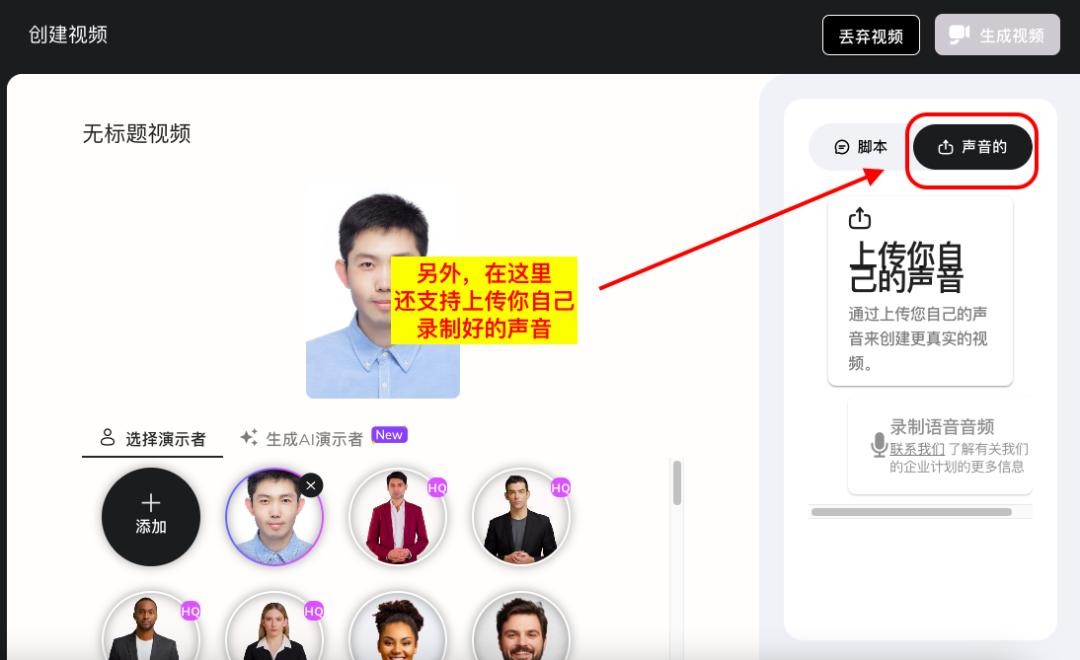This screenshot has height=660, width=1080.
Task: Select the blonde woman presenter avatar
Action: pyautogui.click(x=274, y=632)
